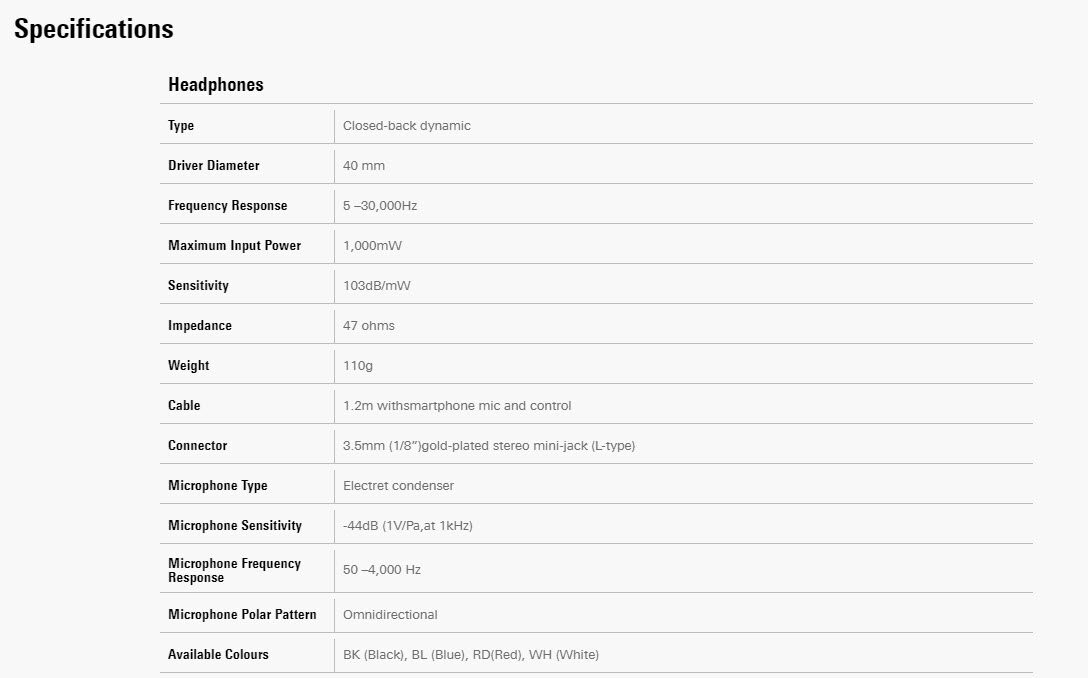
Task: Click the 5 –30,000Hz value
Action: 380,206
